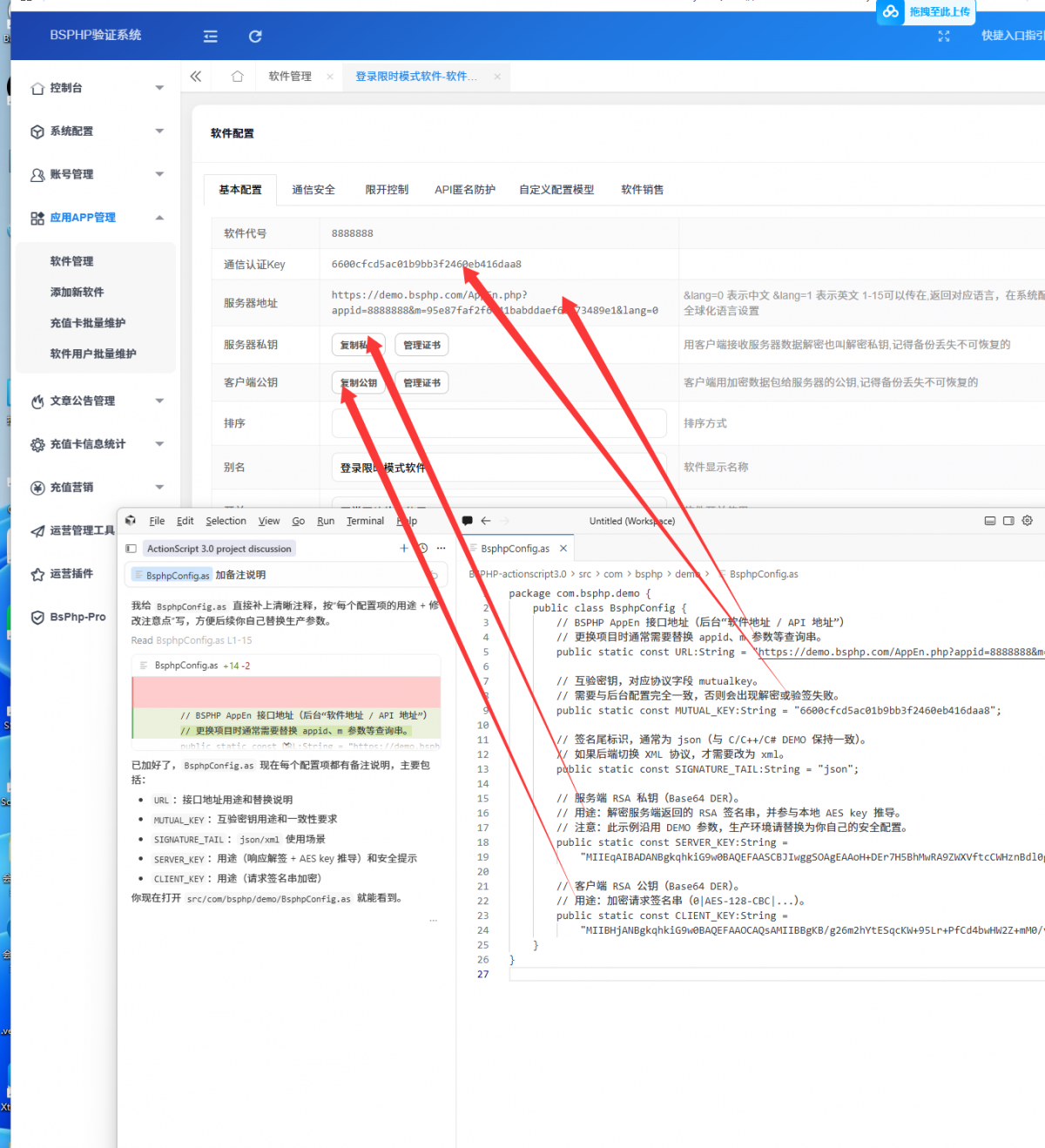Click the BsPhp-Pro shield icon
Image resolution: width=1045 pixels, height=1148 pixels.
[37, 618]
